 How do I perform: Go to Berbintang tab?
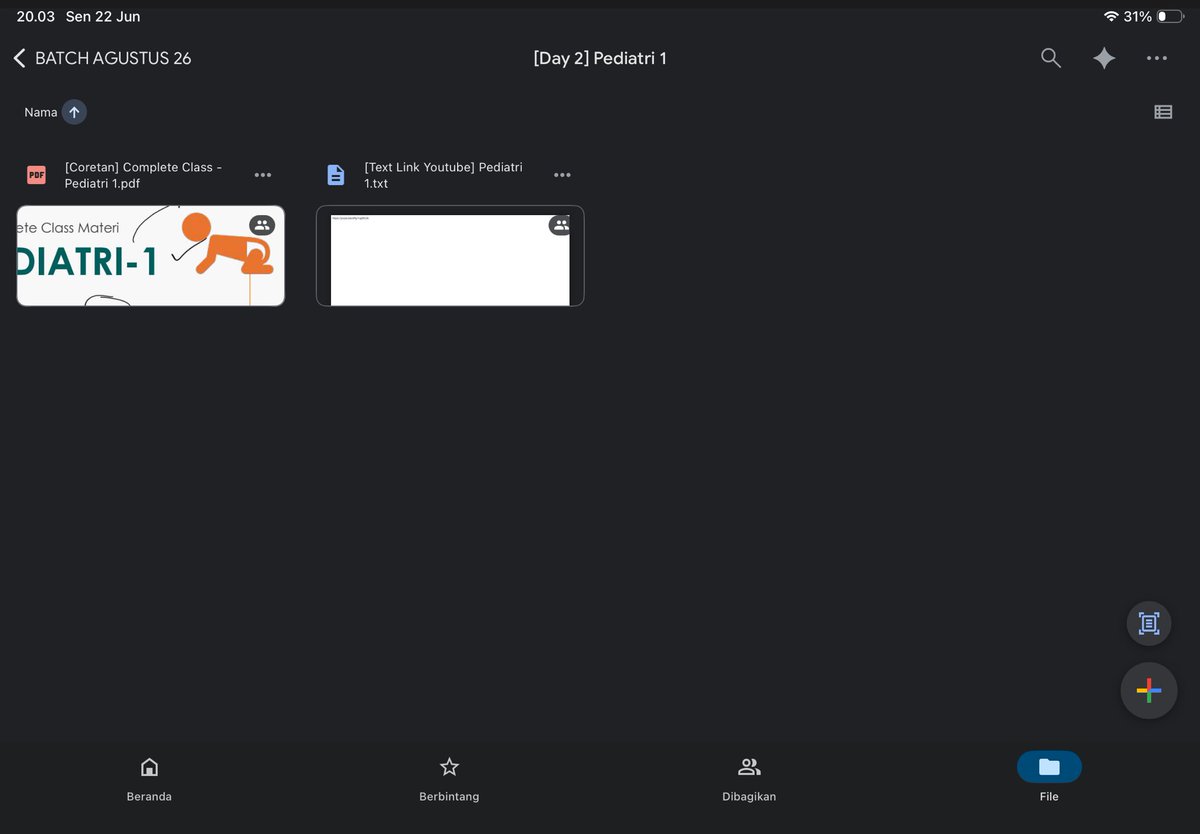pyautogui.click(x=449, y=779)
